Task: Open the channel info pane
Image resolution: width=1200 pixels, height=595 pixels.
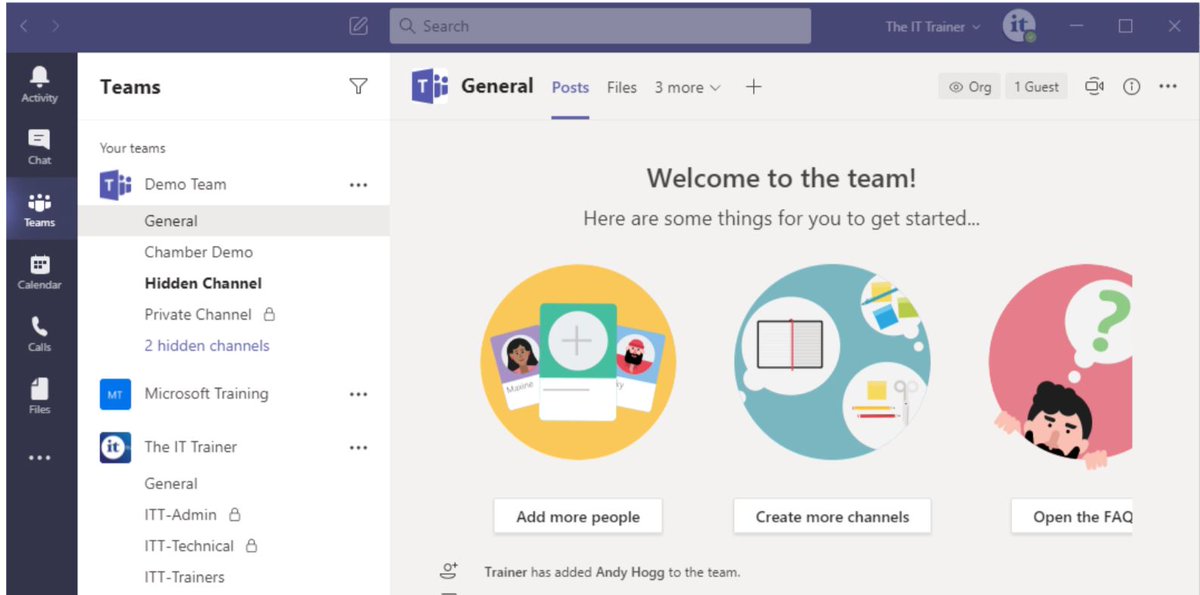Action: click(x=1131, y=87)
